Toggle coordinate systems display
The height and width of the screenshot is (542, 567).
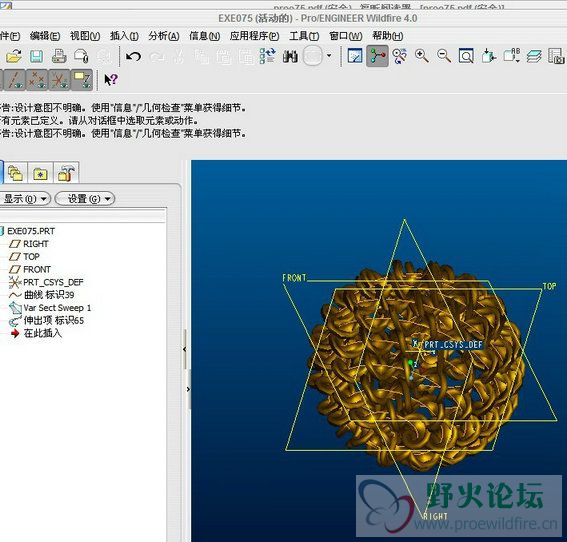(x=59, y=80)
